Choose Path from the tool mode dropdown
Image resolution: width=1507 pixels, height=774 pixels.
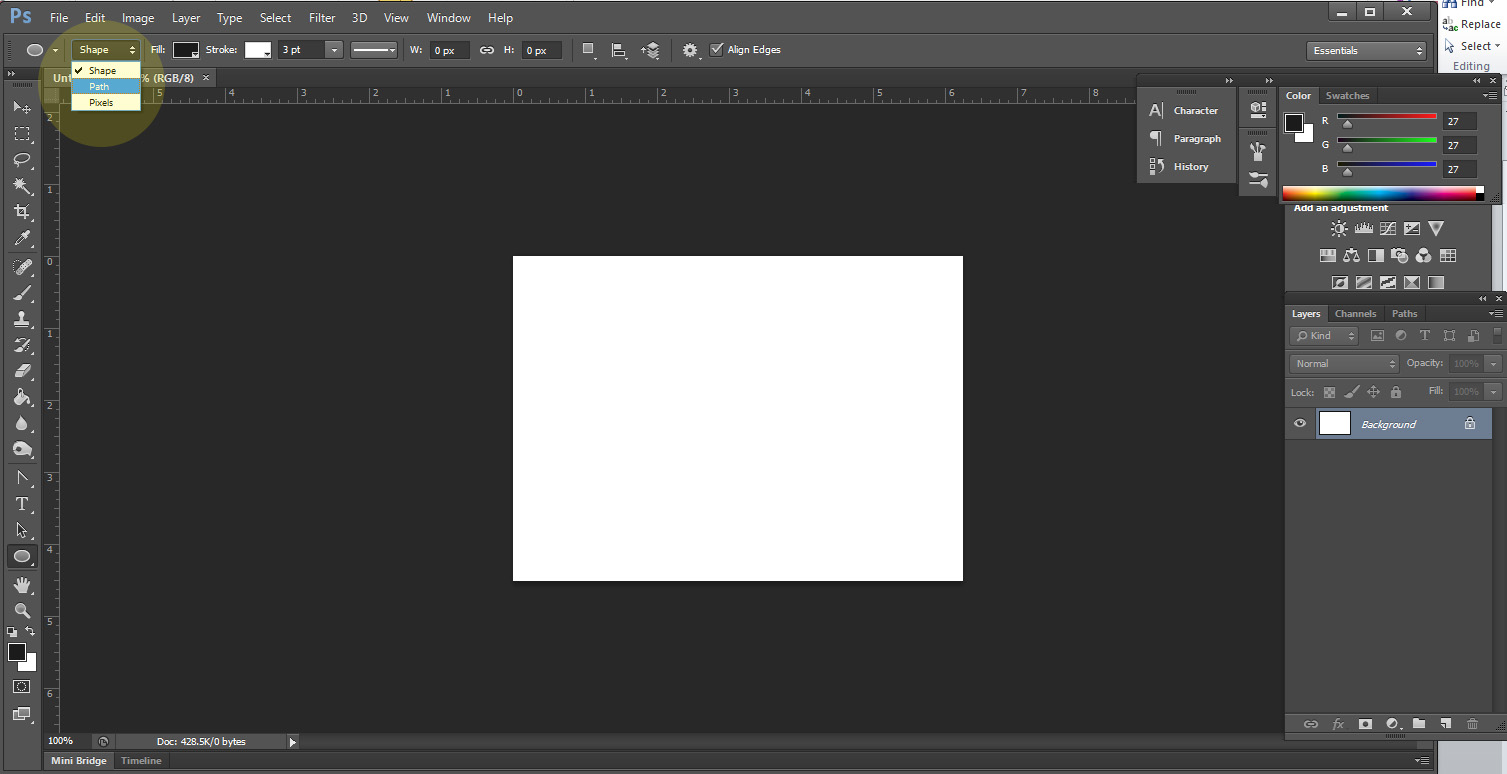point(99,87)
